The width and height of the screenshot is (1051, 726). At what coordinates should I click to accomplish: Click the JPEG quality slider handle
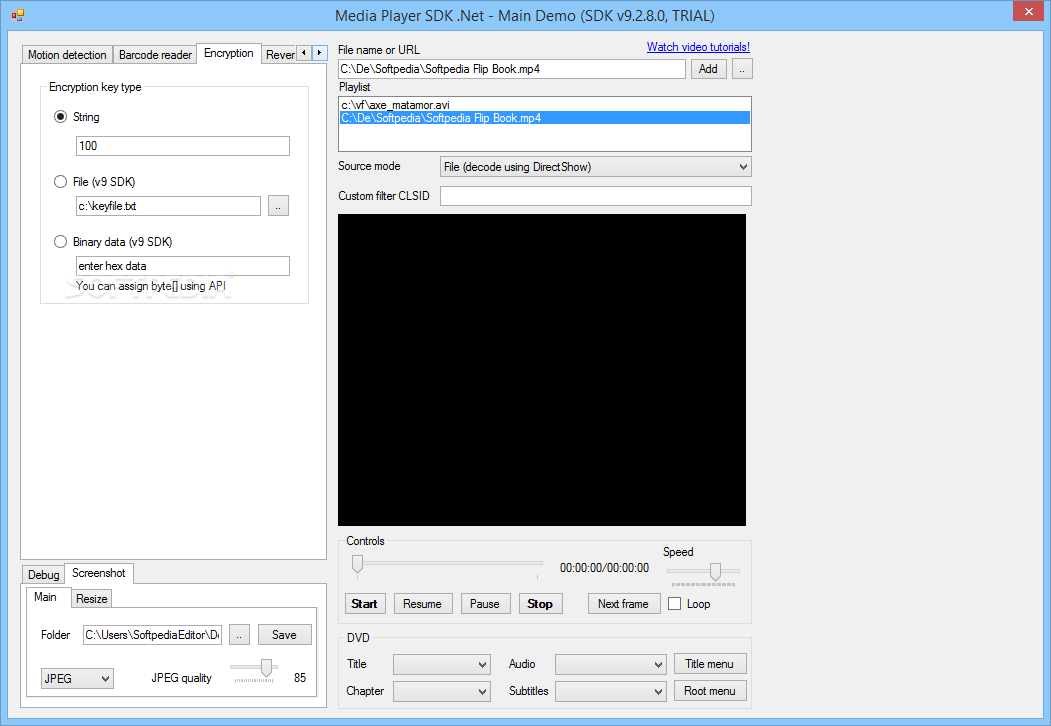266,668
